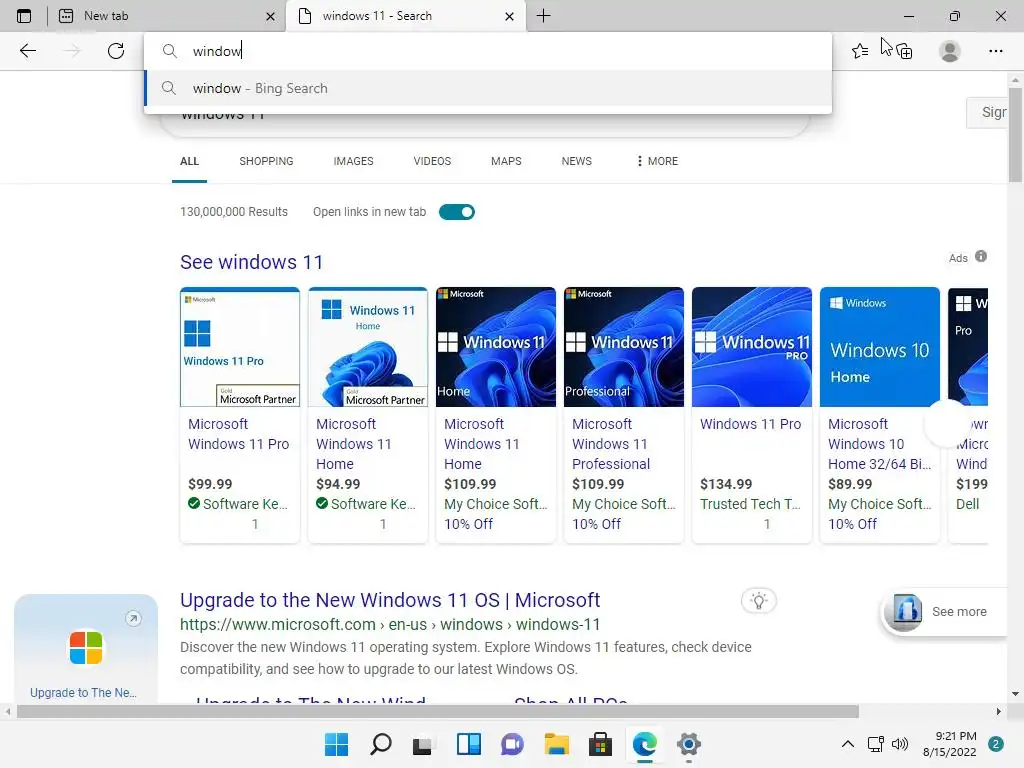Select the window - Bing Search suggestion
1024x768 pixels.
coord(487,88)
